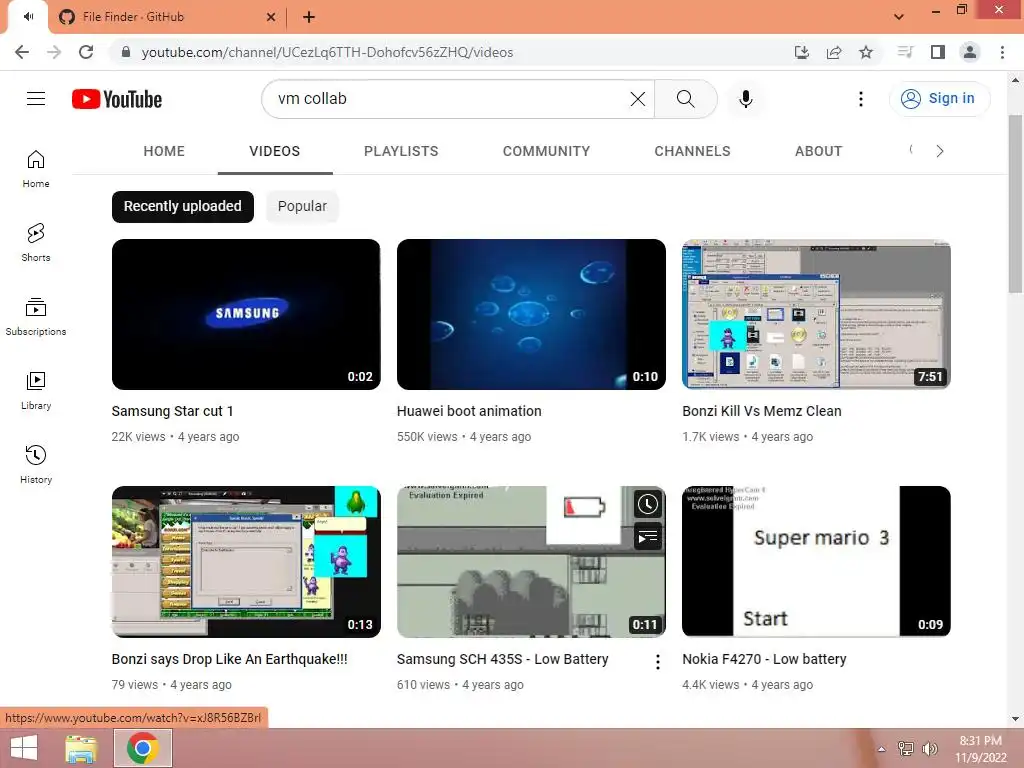Viewport: 1024px width, 768px height.
Task: Open the PLAYLISTS tab
Action: 401,151
